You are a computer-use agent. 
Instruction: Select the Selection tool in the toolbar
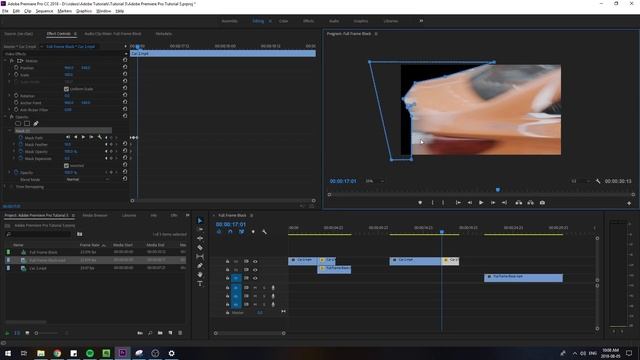tap(200, 220)
